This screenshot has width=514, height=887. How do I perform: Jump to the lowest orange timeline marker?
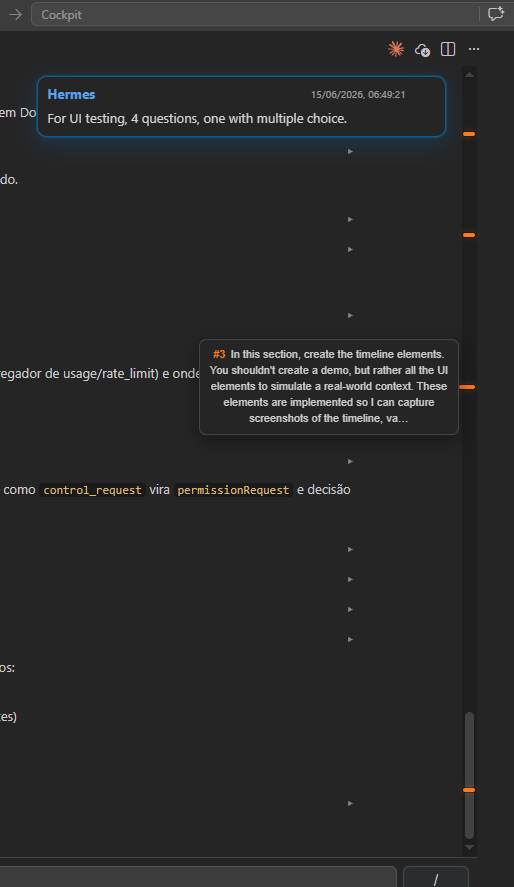click(x=469, y=790)
